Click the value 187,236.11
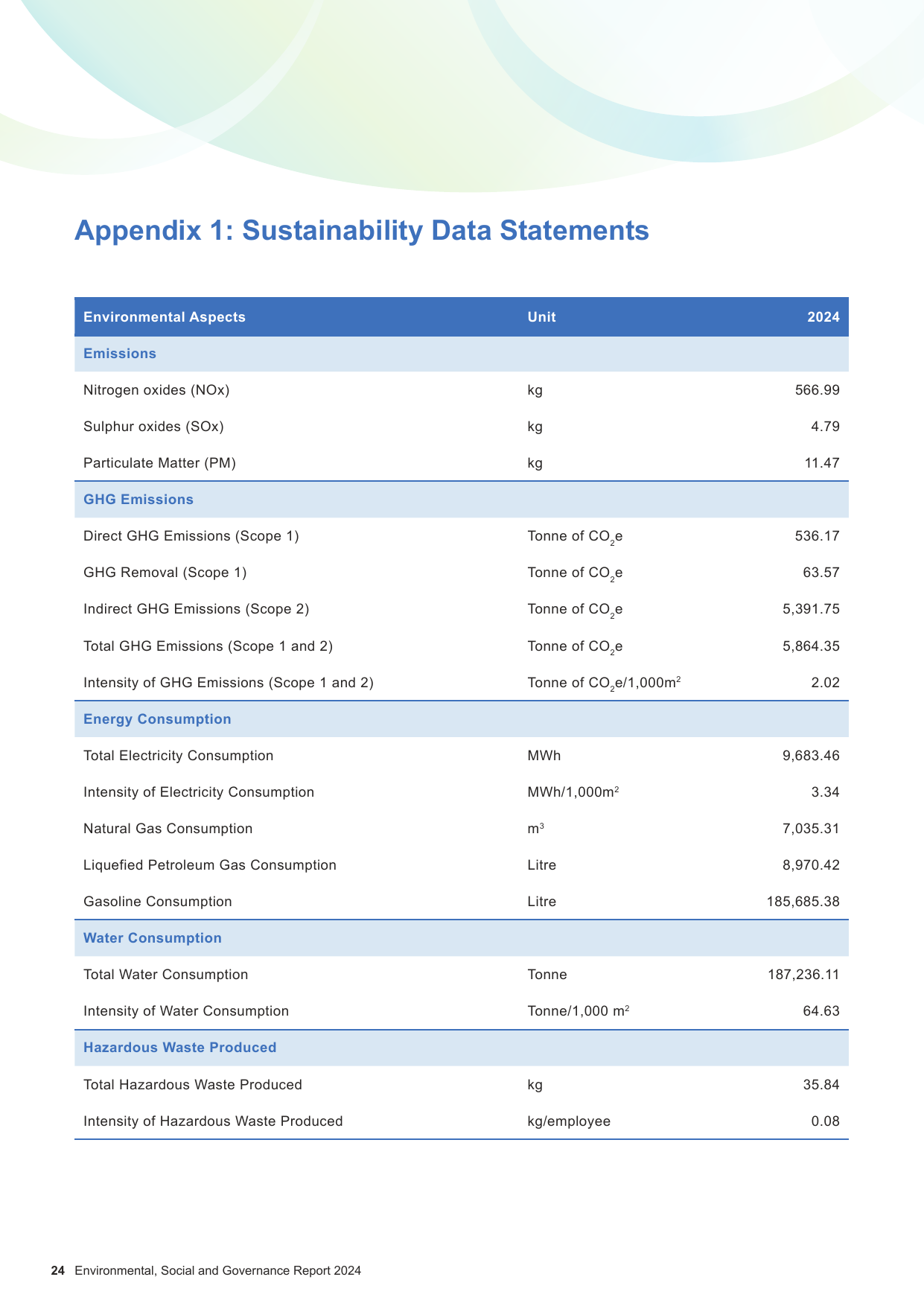Image resolution: width=924 pixels, height=1306 pixels. (x=803, y=975)
